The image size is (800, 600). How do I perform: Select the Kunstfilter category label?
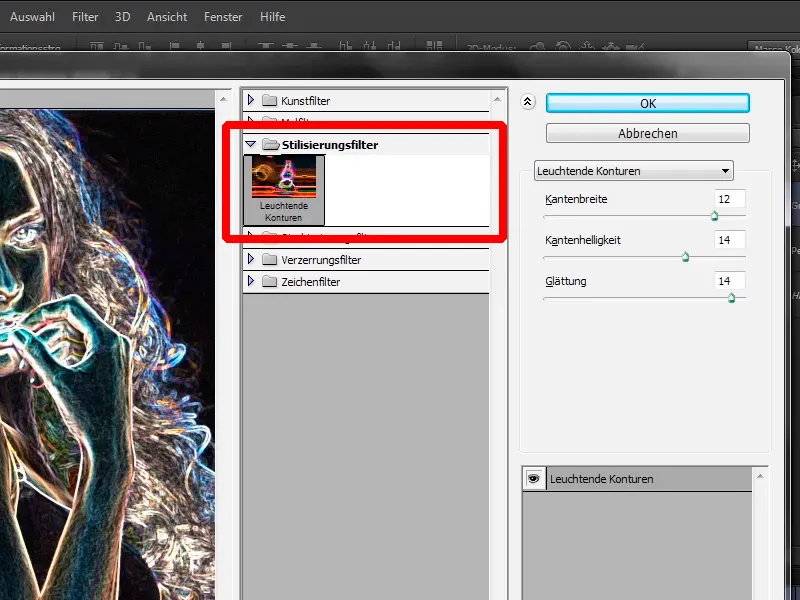(305, 101)
